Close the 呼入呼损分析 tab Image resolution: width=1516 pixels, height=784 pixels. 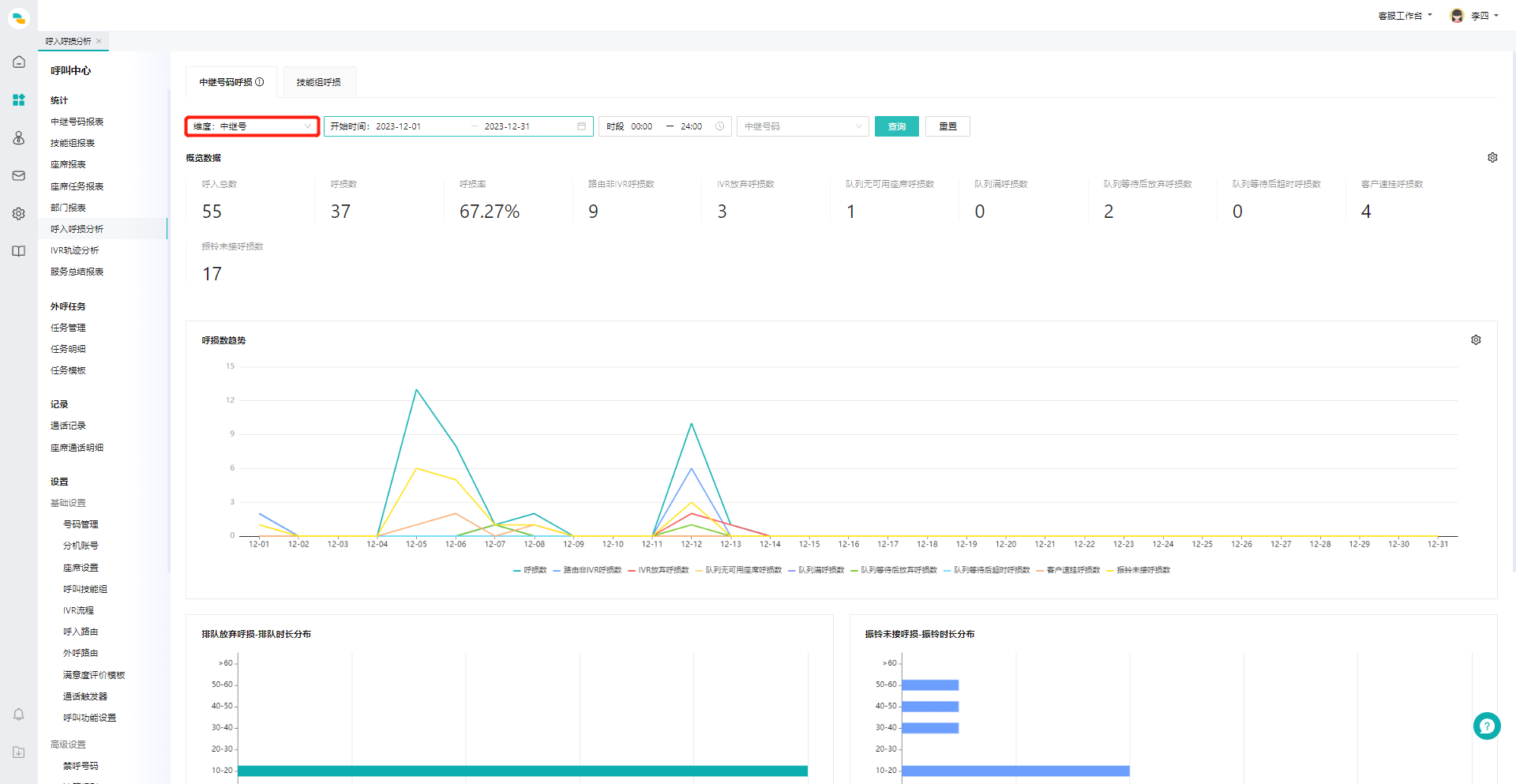point(99,41)
